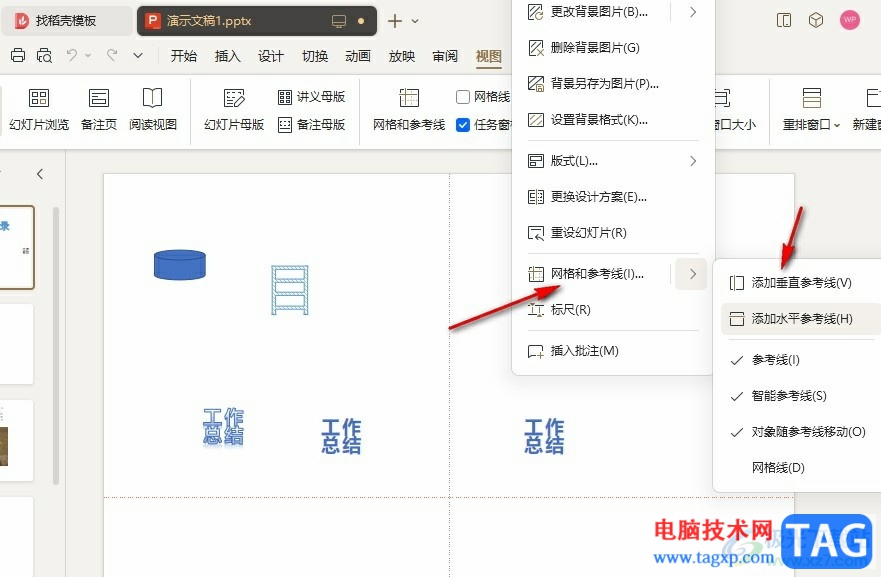Switch to the 演示文稿1.pptx tab
The image size is (881, 577).
click(x=257, y=21)
